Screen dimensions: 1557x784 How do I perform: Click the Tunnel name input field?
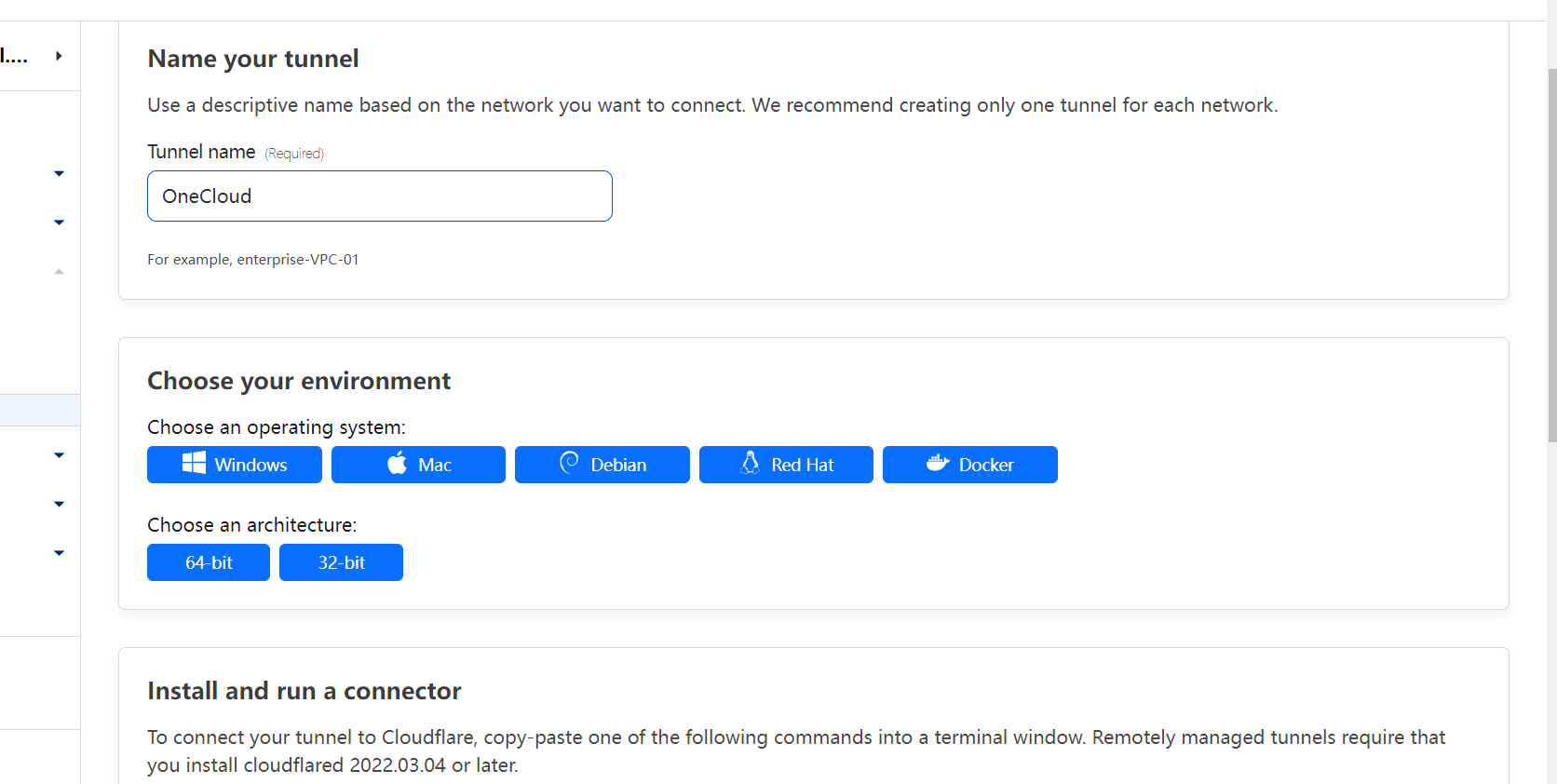379,196
